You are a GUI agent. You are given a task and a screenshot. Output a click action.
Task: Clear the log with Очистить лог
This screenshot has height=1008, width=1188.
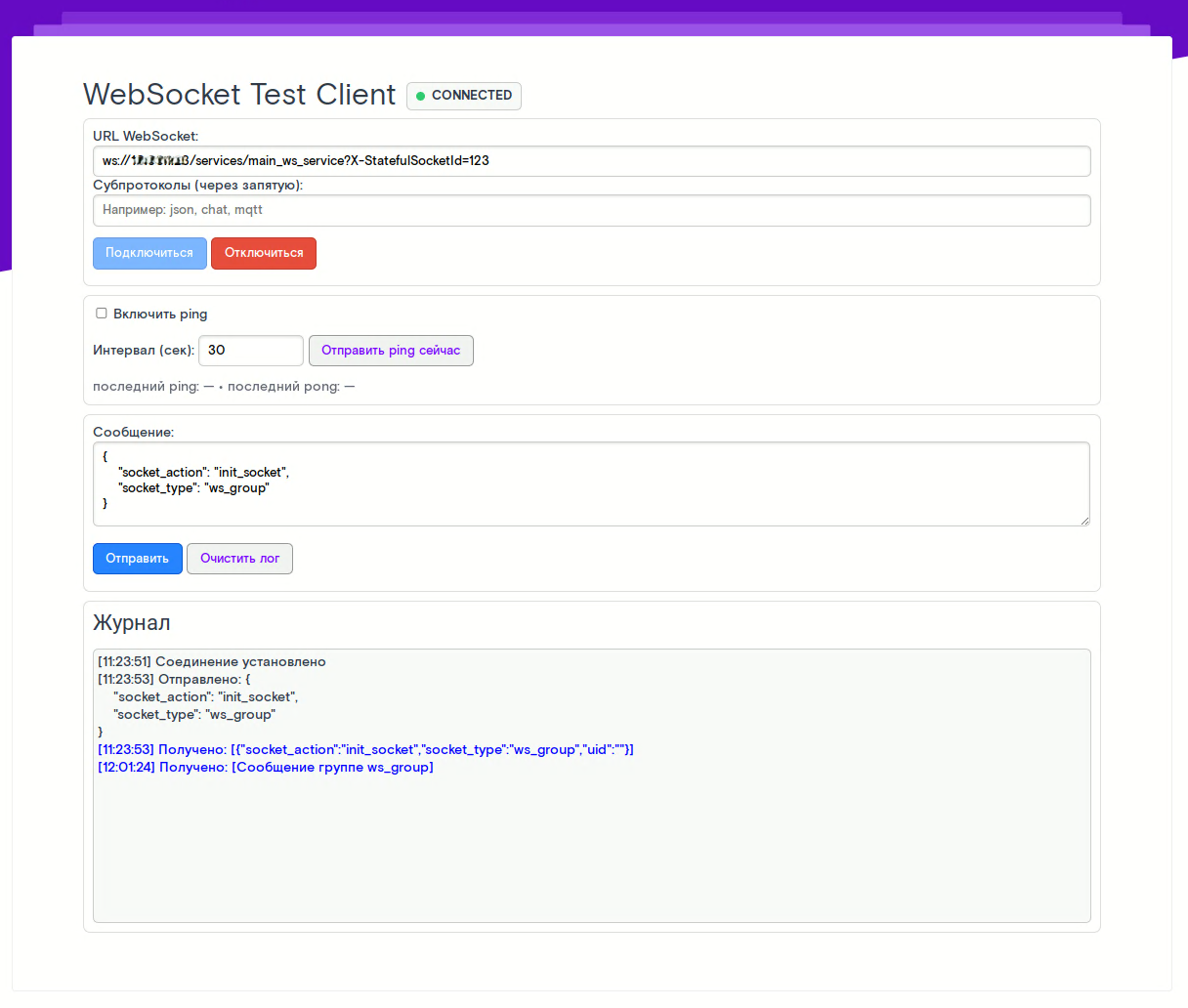tap(239, 559)
